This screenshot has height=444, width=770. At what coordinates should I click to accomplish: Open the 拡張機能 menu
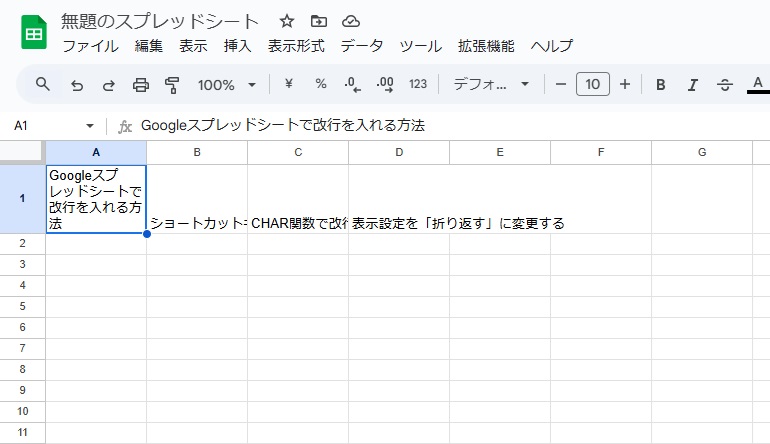coord(486,46)
